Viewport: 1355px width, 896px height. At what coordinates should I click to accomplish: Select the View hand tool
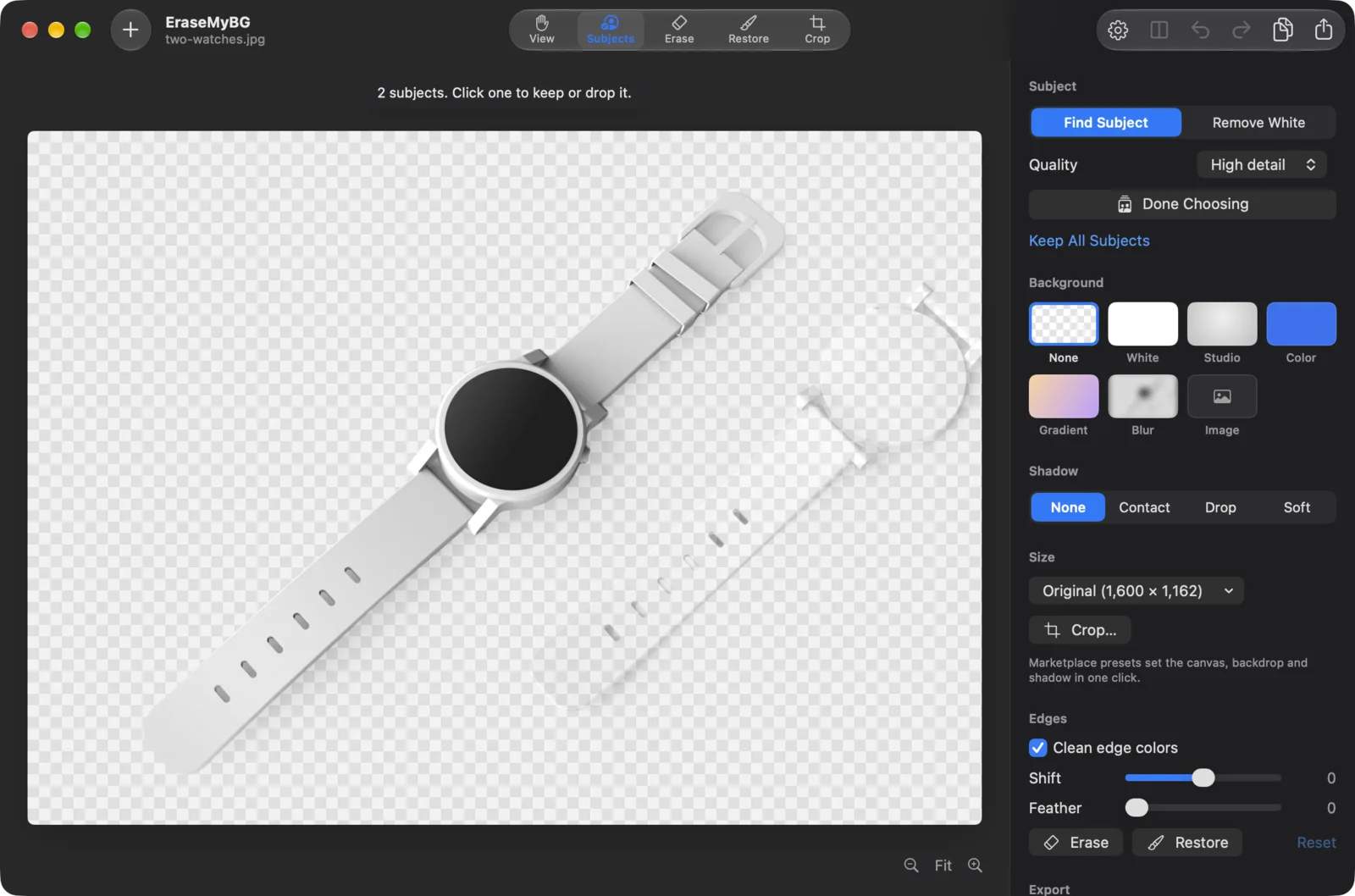541,30
